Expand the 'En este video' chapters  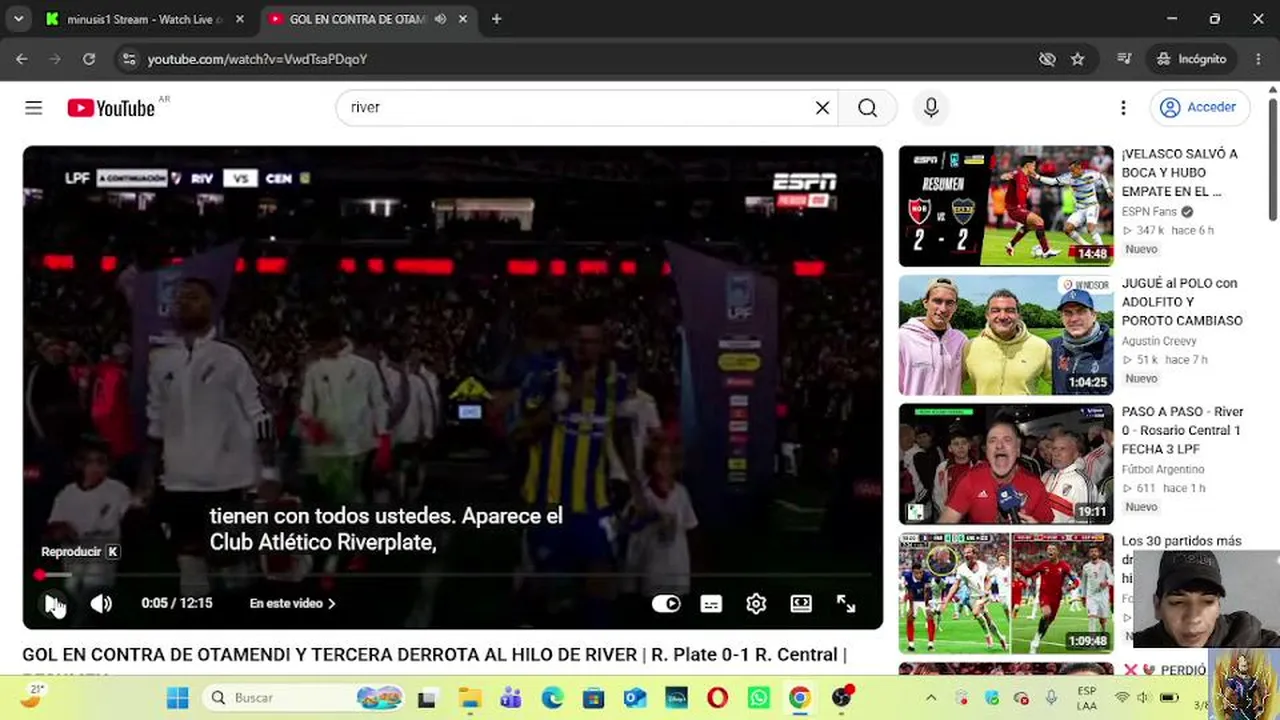tap(292, 603)
